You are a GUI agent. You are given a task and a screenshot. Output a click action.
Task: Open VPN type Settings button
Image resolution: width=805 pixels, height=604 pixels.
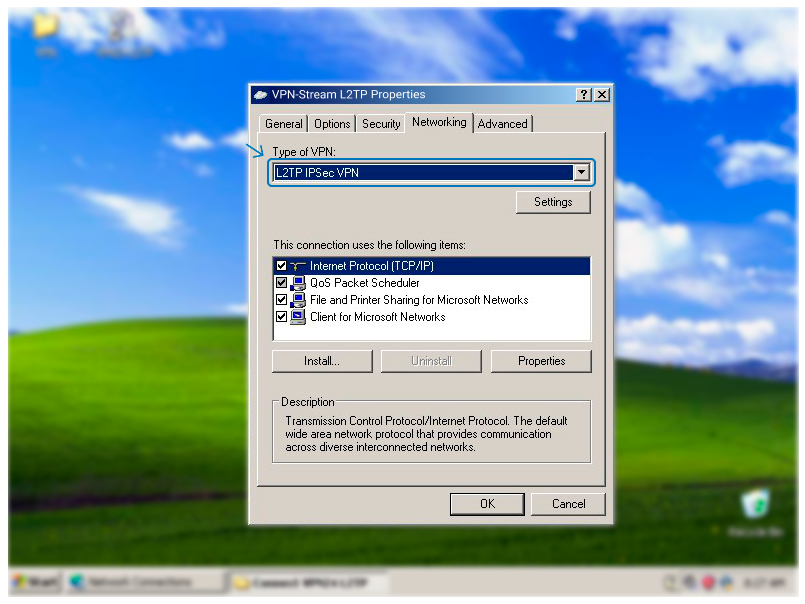coord(553,202)
